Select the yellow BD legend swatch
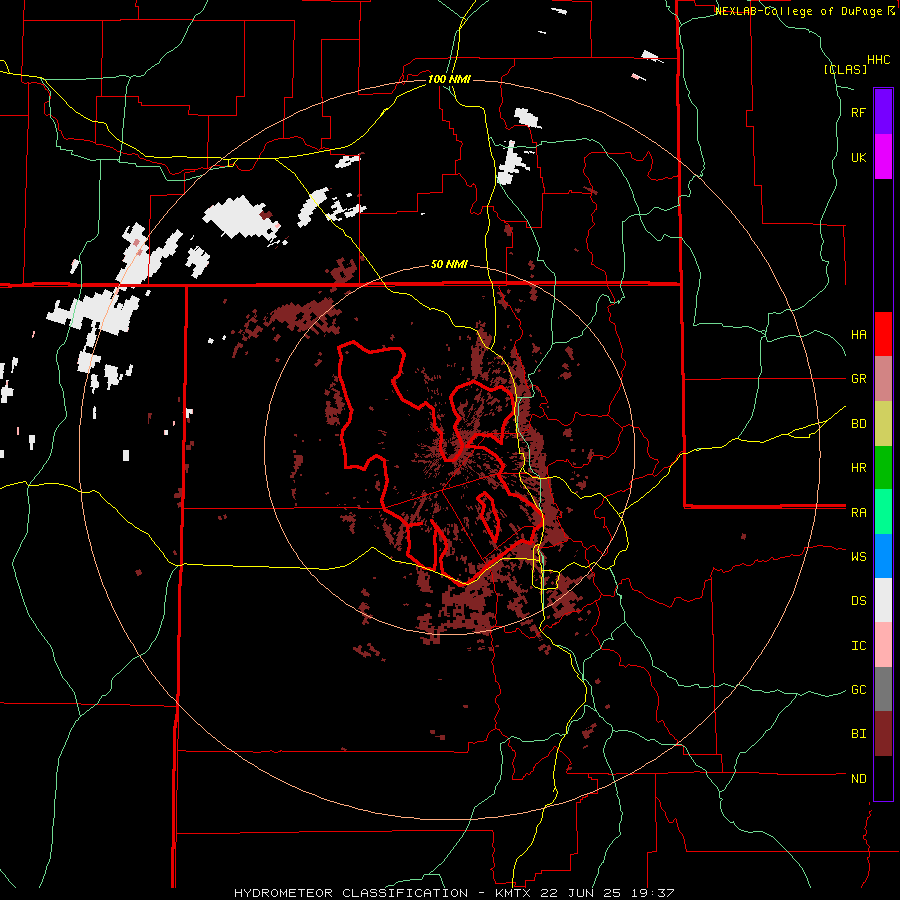900x900 pixels. coord(883,424)
